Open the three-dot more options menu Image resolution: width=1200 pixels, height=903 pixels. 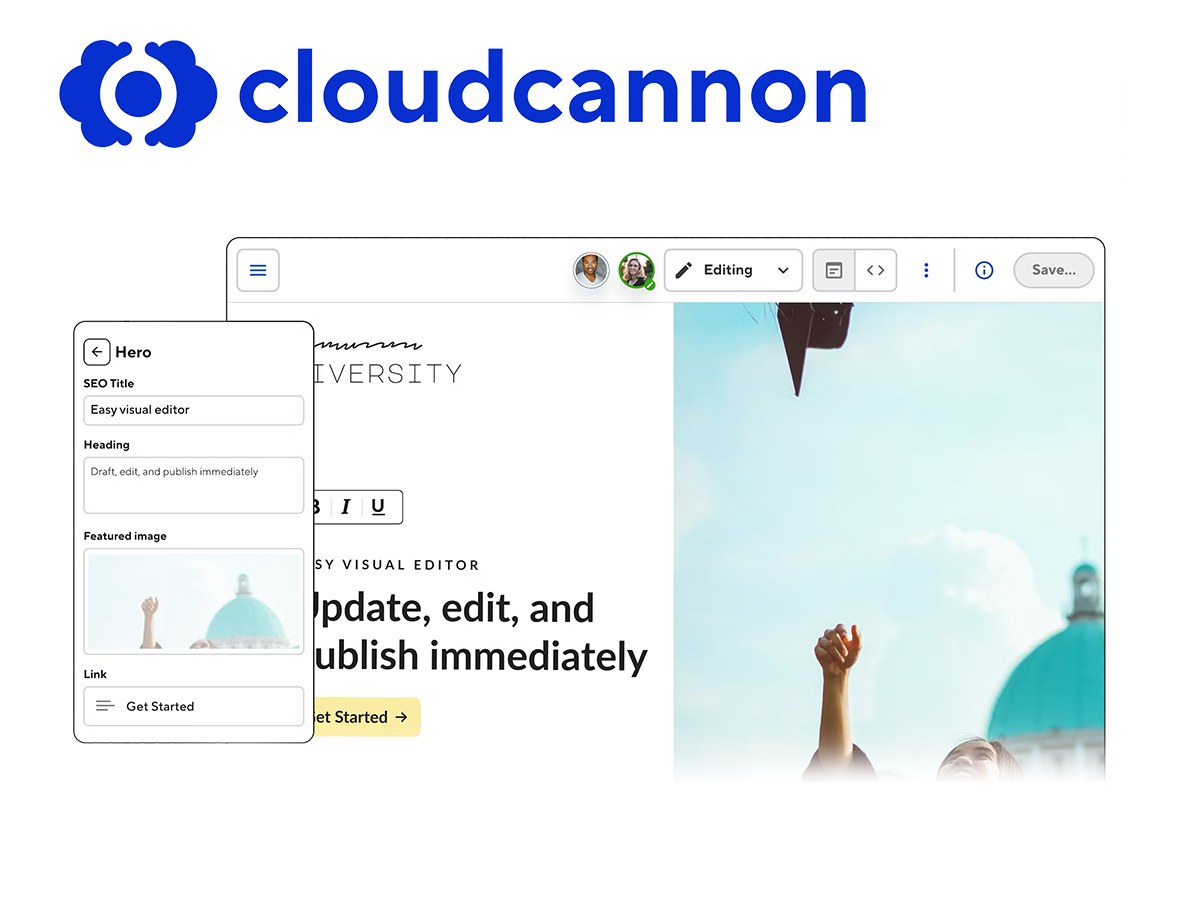(926, 270)
